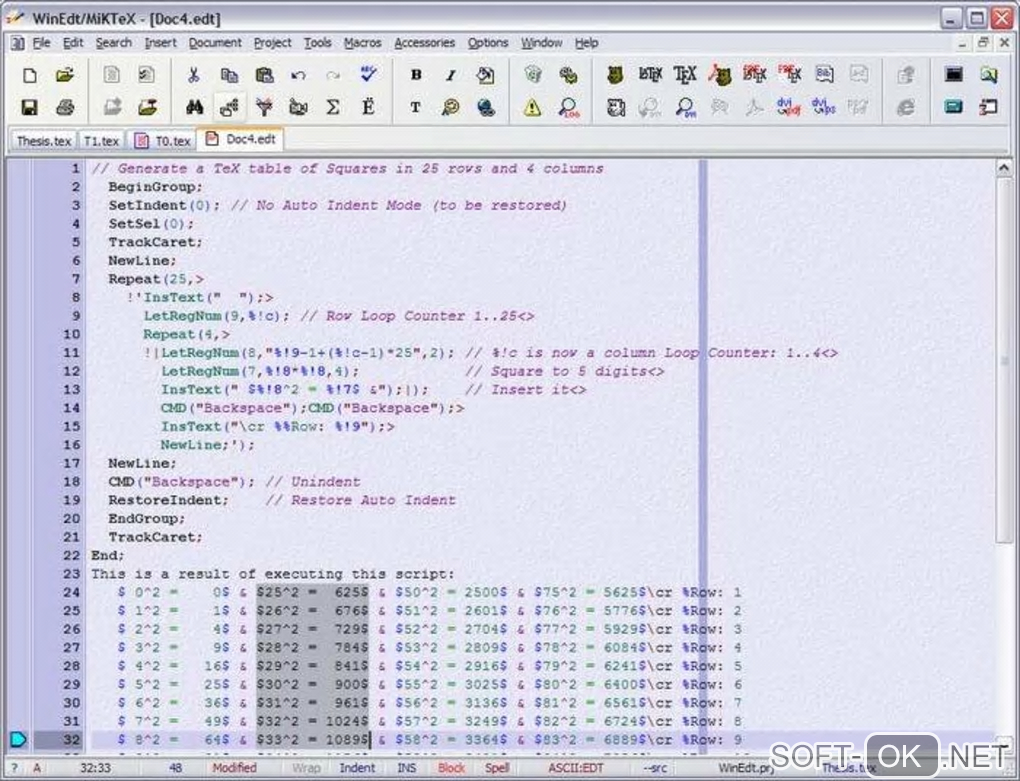Open the Insert menu
The width and height of the screenshot is (1020, 781).
[x=160, y=43]
